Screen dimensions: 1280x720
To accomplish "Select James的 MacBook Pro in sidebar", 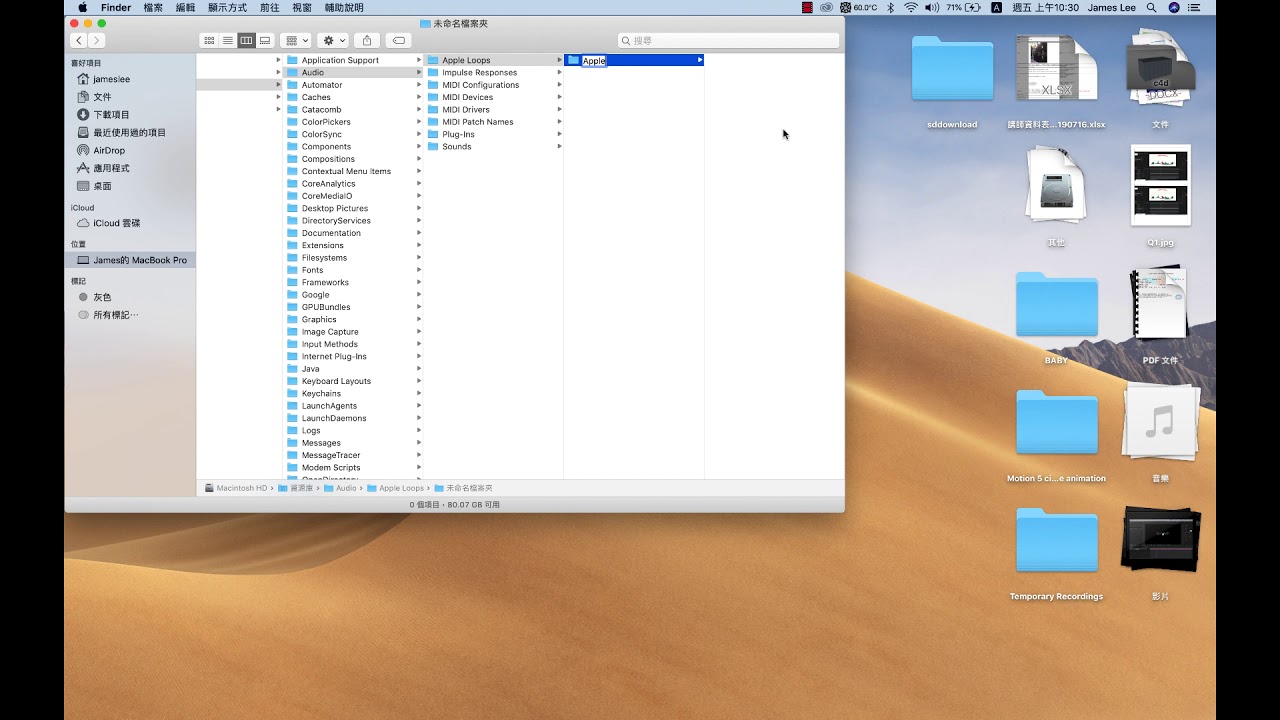I will pos(130,260).
